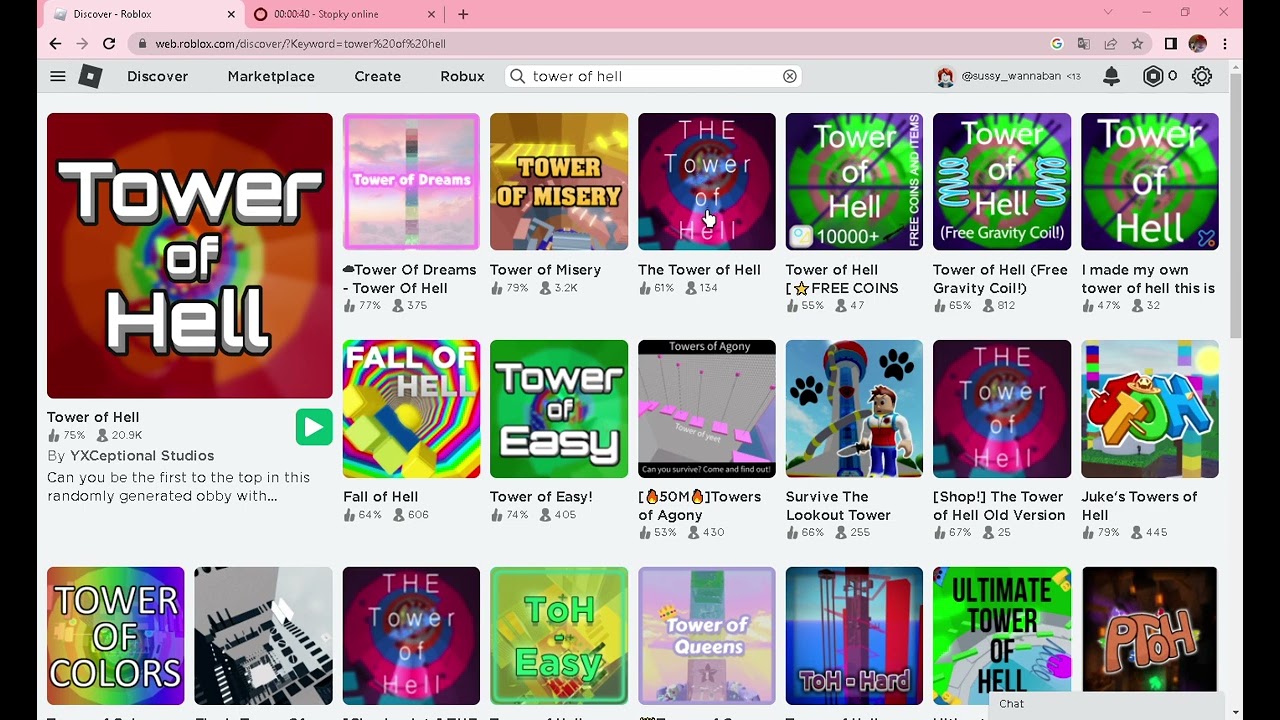Go forward in browser history
Viewport: 1280px width, 720px height.
[82, 44]
